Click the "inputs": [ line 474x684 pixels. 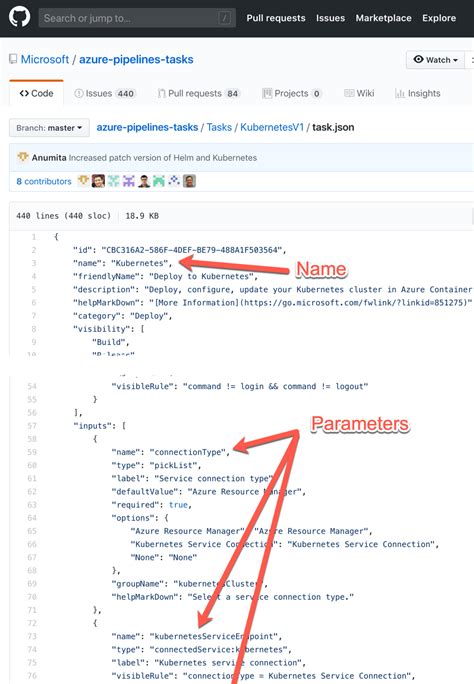[x=99, y=426]
